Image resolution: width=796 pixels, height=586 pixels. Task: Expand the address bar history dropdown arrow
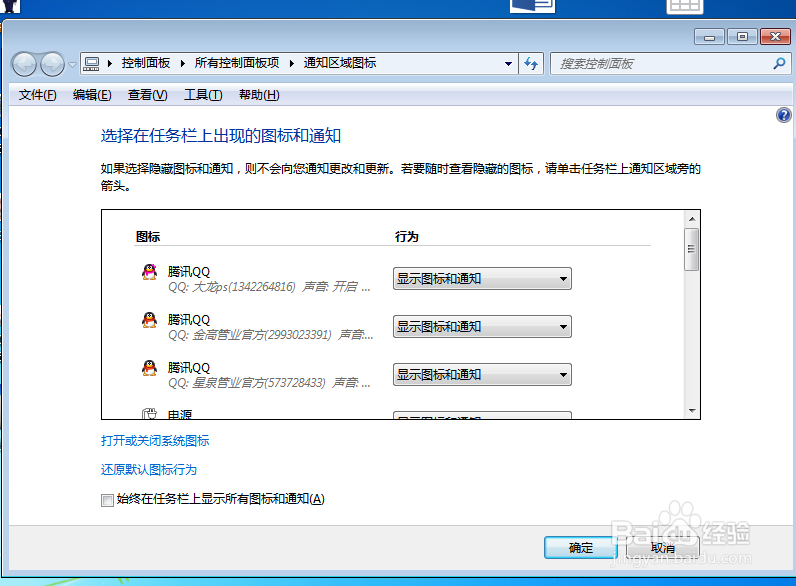(x=508, y=64)
